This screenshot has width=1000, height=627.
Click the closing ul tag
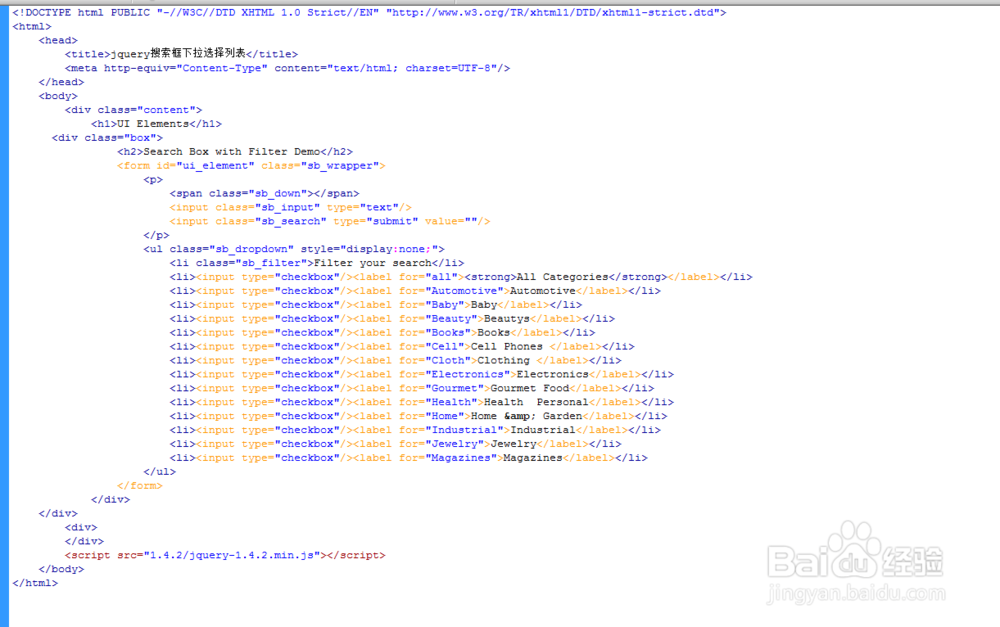[x=159, y=472]
